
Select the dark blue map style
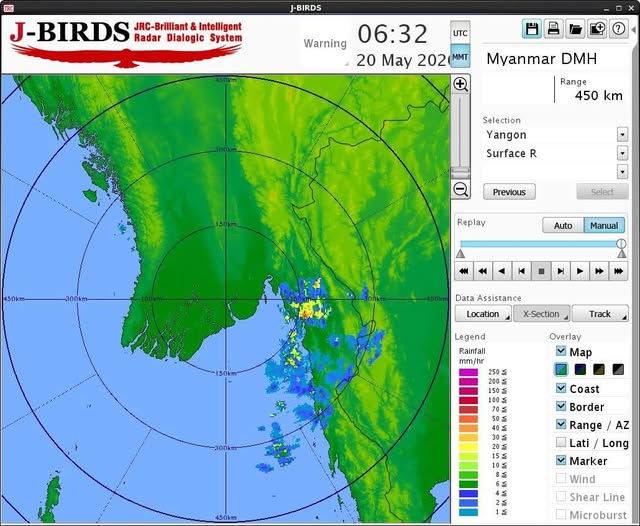tap(580, 369)
